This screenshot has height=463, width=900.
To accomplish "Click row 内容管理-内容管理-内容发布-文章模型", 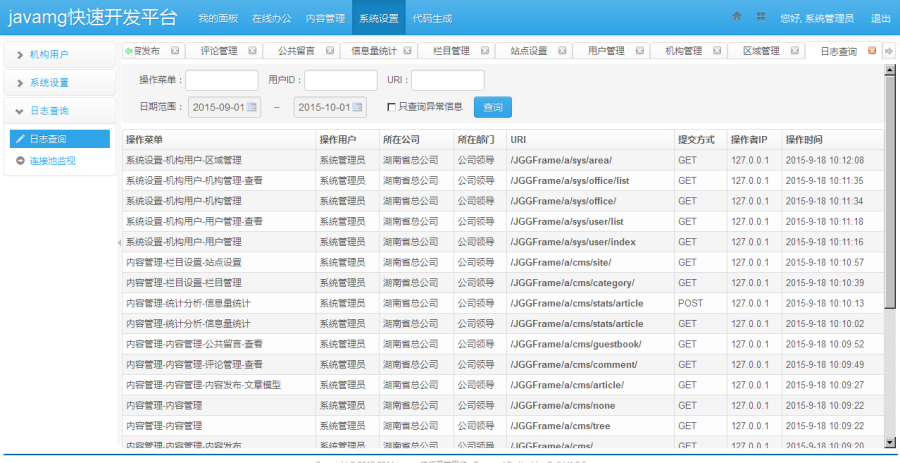I will pyautogui.click(x=503, y=385).
